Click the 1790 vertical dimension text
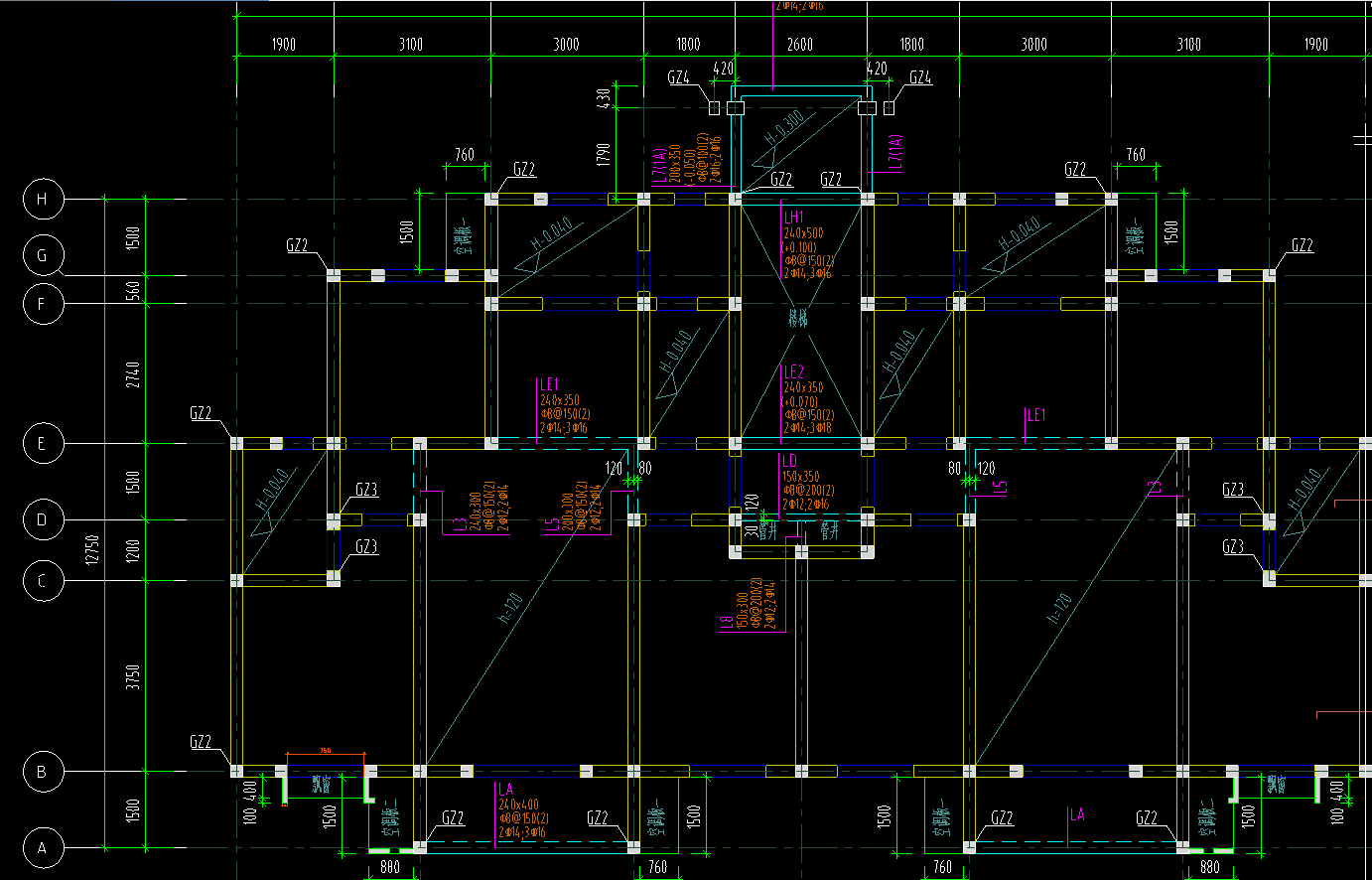 tap(603, 154)
